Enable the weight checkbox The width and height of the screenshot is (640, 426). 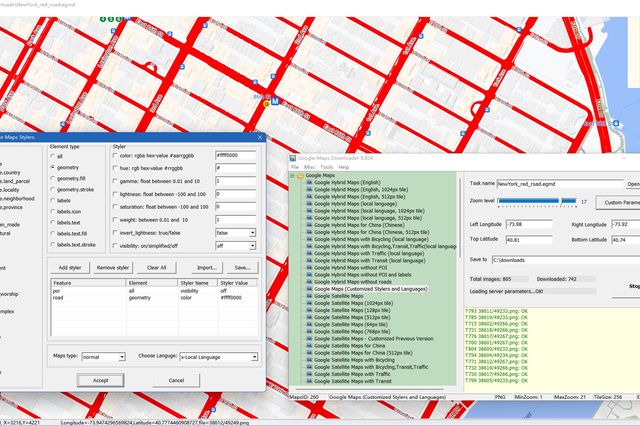(115, 220)
